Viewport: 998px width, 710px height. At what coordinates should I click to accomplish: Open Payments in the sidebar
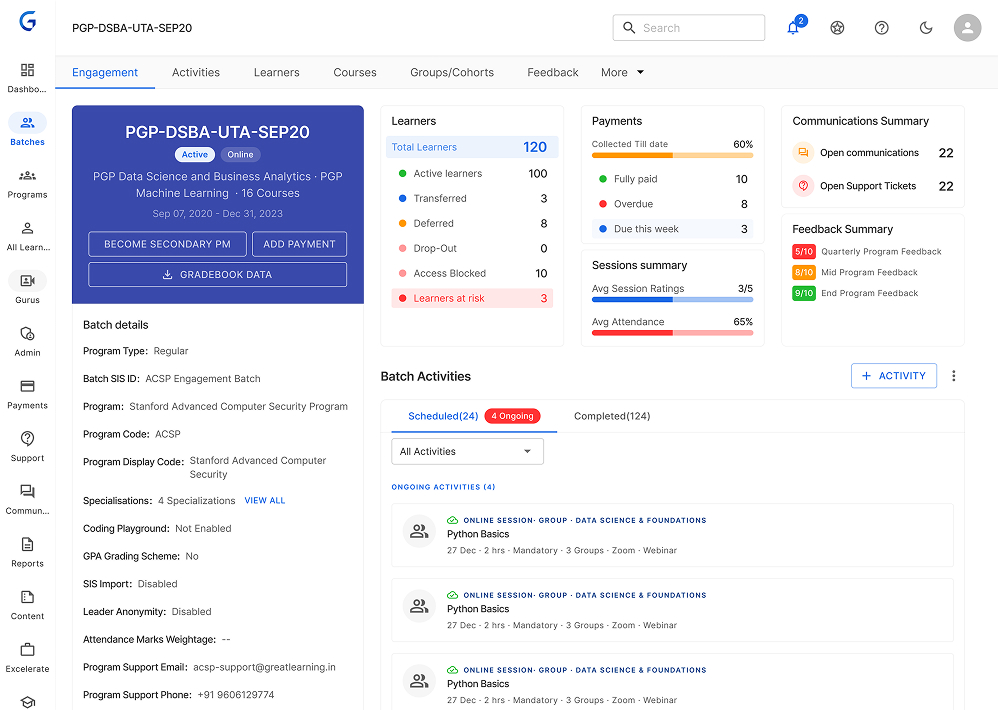(27, 387)
